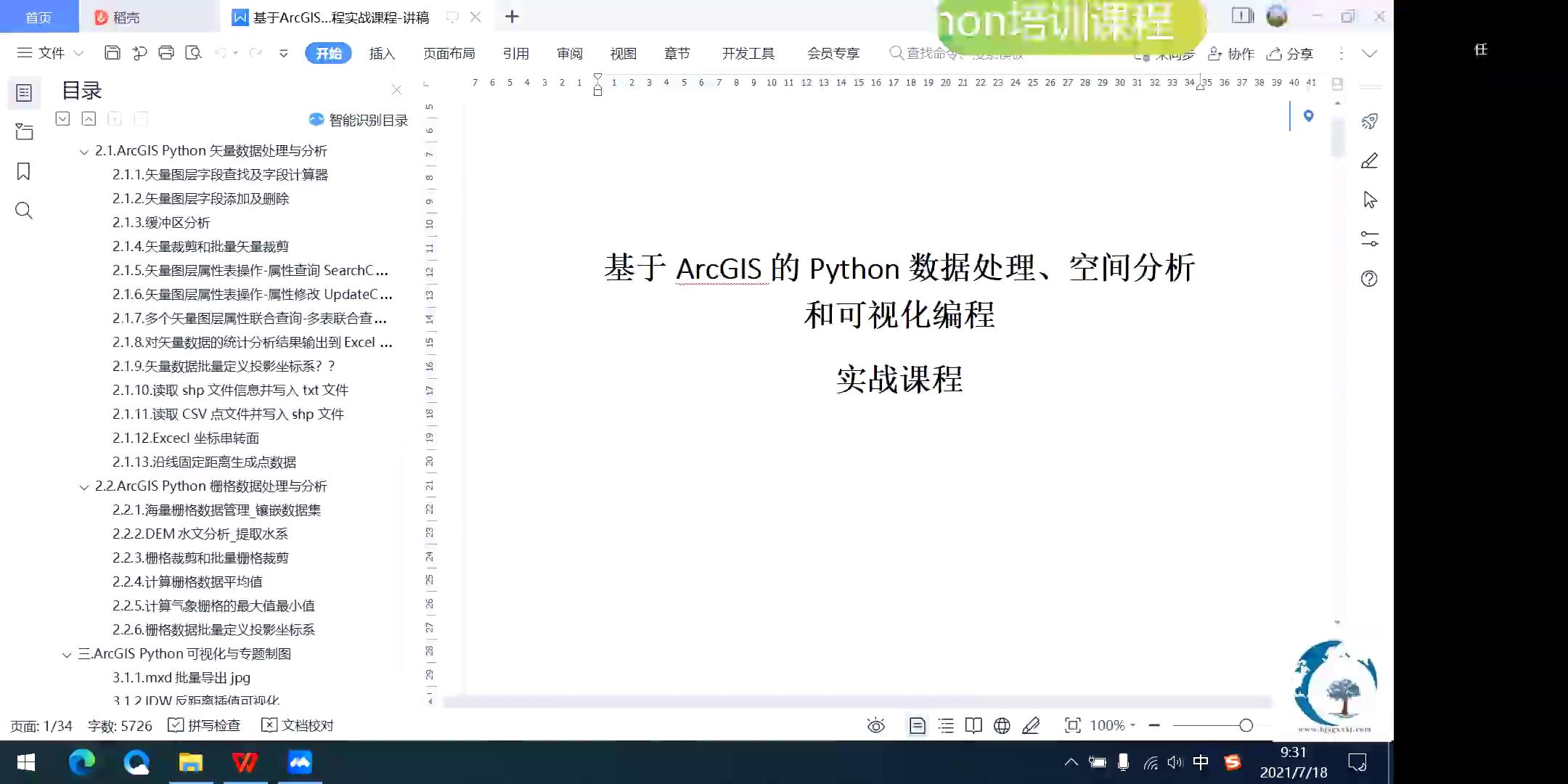Click 智能识别目录 button
1568x784 pixels.
[359, 120]
